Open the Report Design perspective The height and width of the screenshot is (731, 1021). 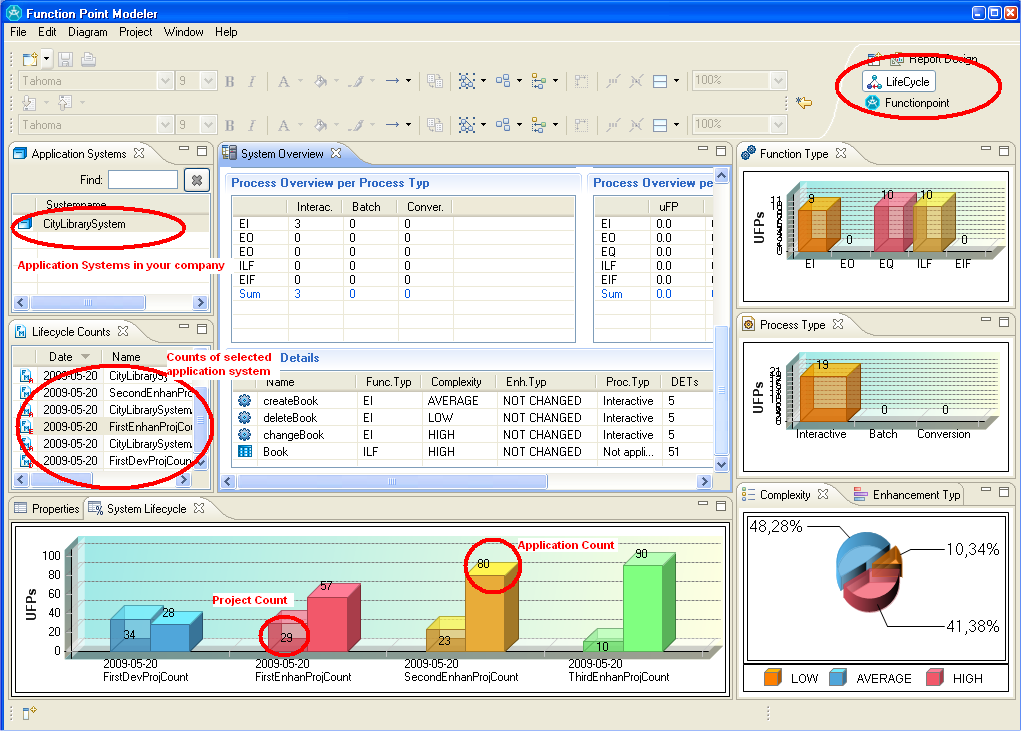point(934,59)
